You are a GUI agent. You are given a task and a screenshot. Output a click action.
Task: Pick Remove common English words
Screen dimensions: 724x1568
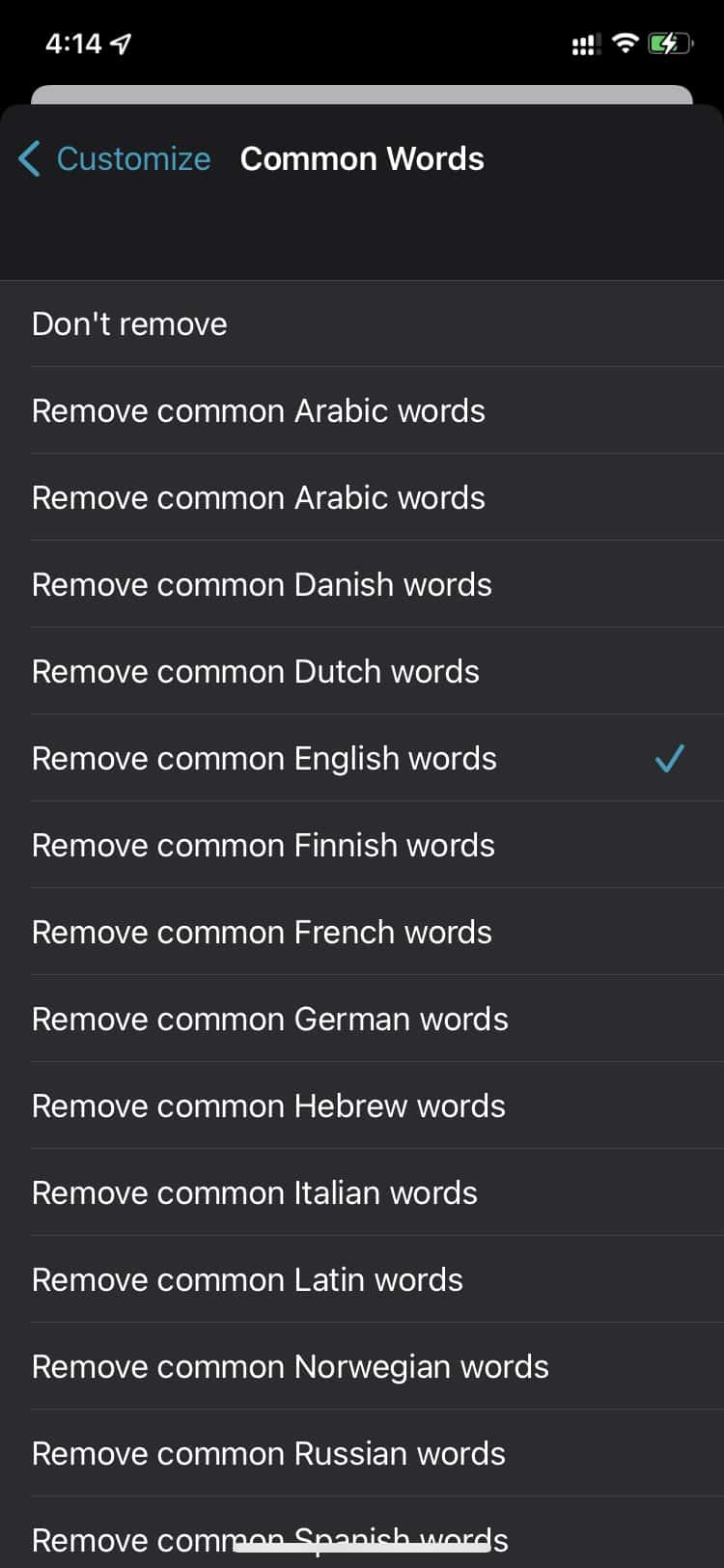tap(265, 759)
